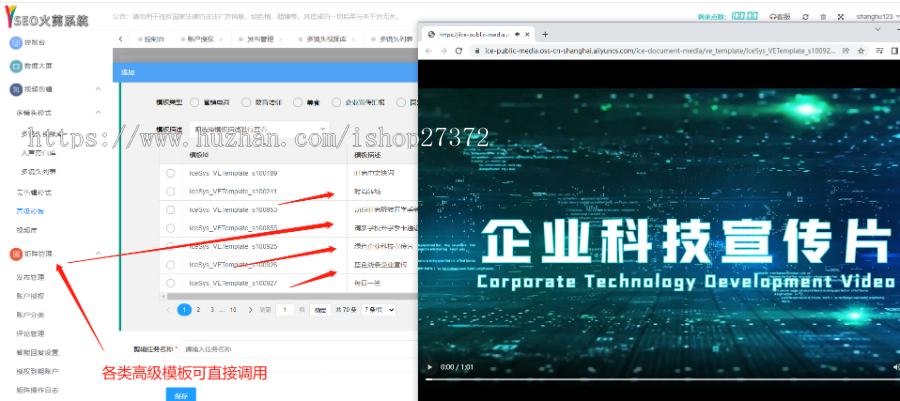Click browser back arrow in video window
This screenshot has width=900, height=401.
(429, 50)
